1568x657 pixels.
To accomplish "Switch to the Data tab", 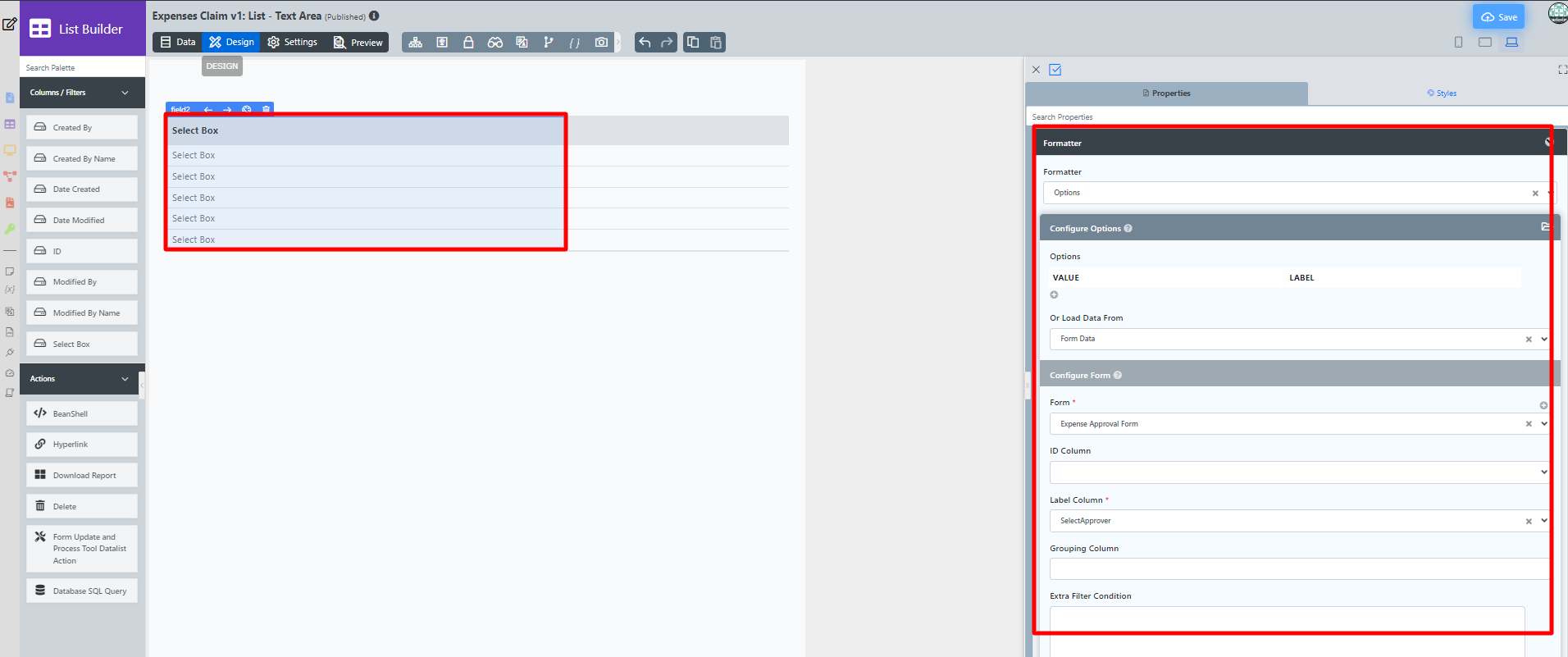I will coord(178,43).
